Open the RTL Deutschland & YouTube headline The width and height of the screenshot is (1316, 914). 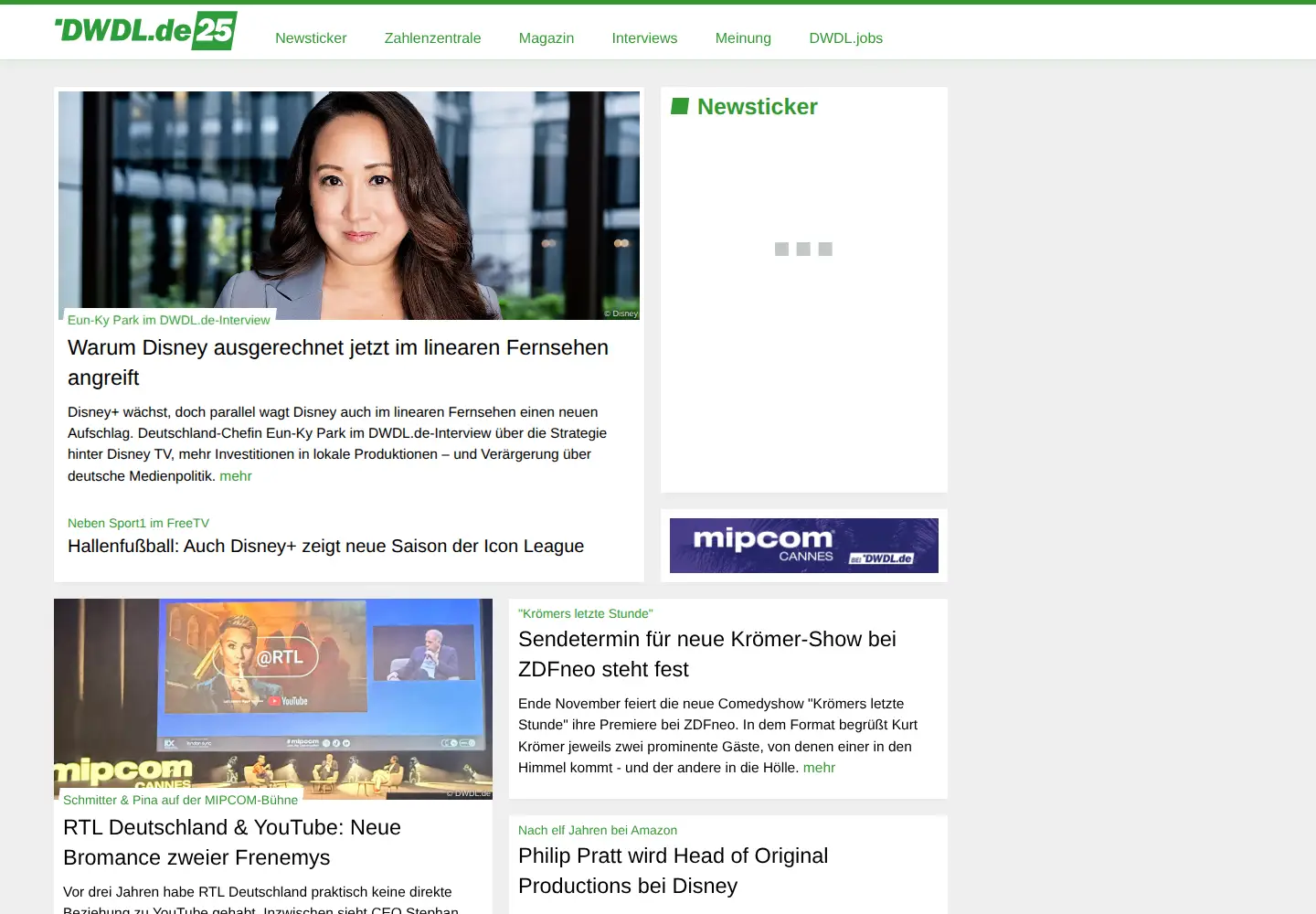click(232, 843)
